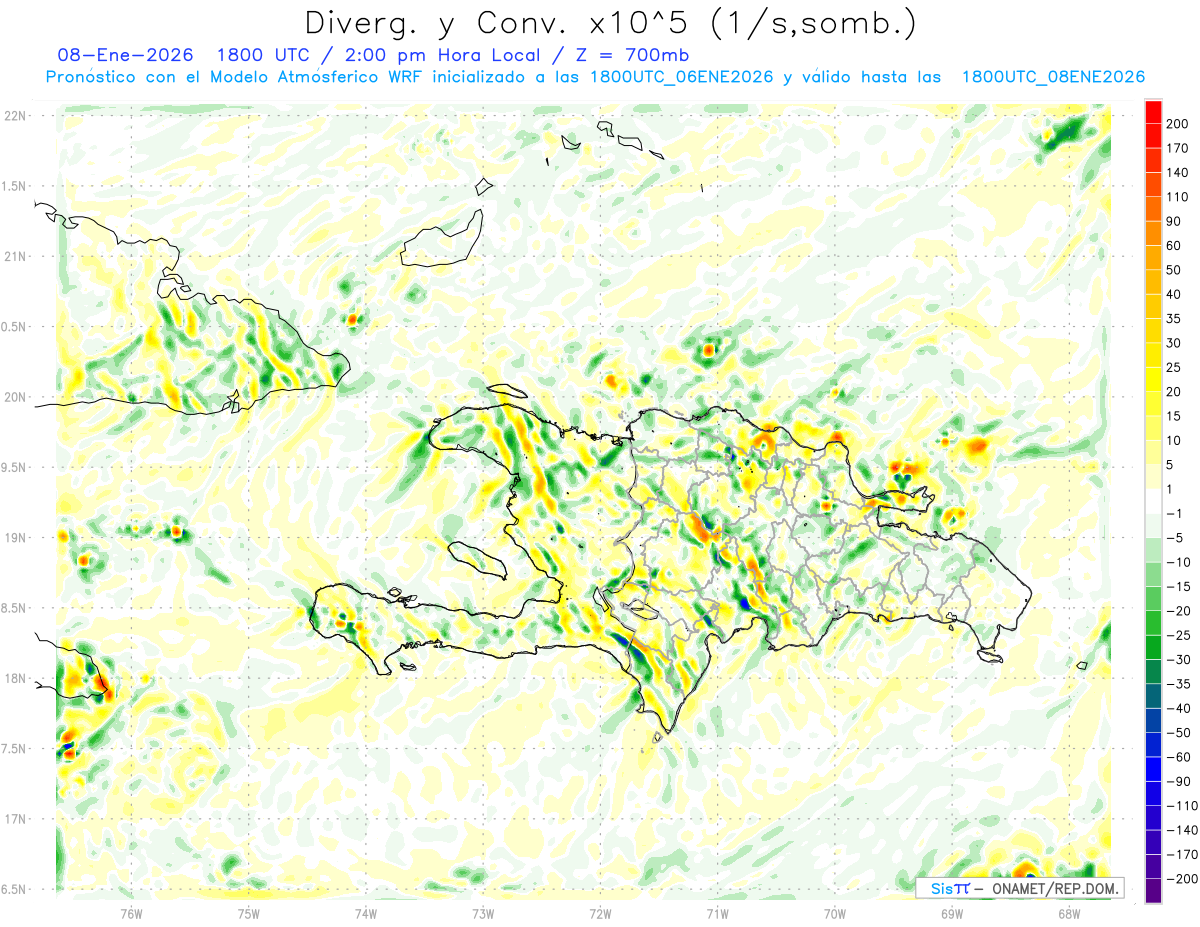Image resolution: width=1200 pixels, height=927 pixels.
Task: Click the "Z = 700mb" level label
Action: click(x=633, y=55)
